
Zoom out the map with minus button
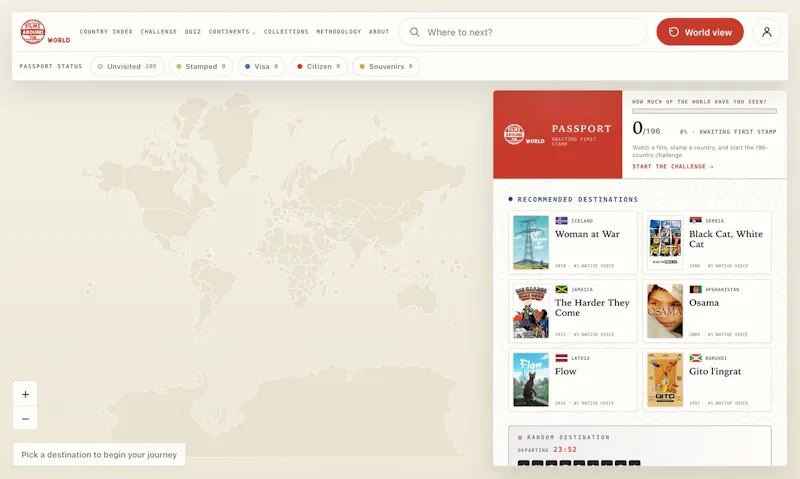tap(25, 419)
